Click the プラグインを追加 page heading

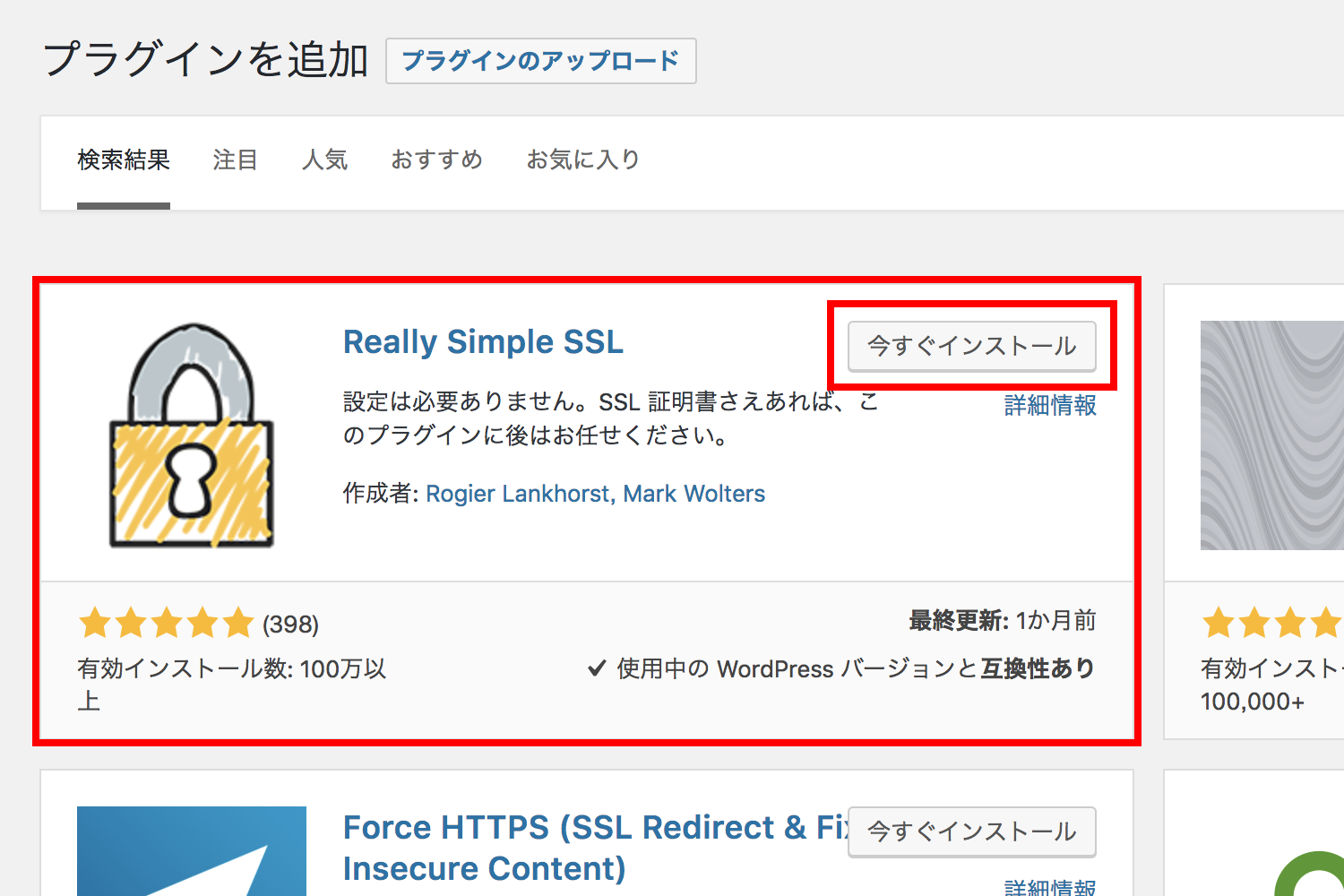point(206,60)
